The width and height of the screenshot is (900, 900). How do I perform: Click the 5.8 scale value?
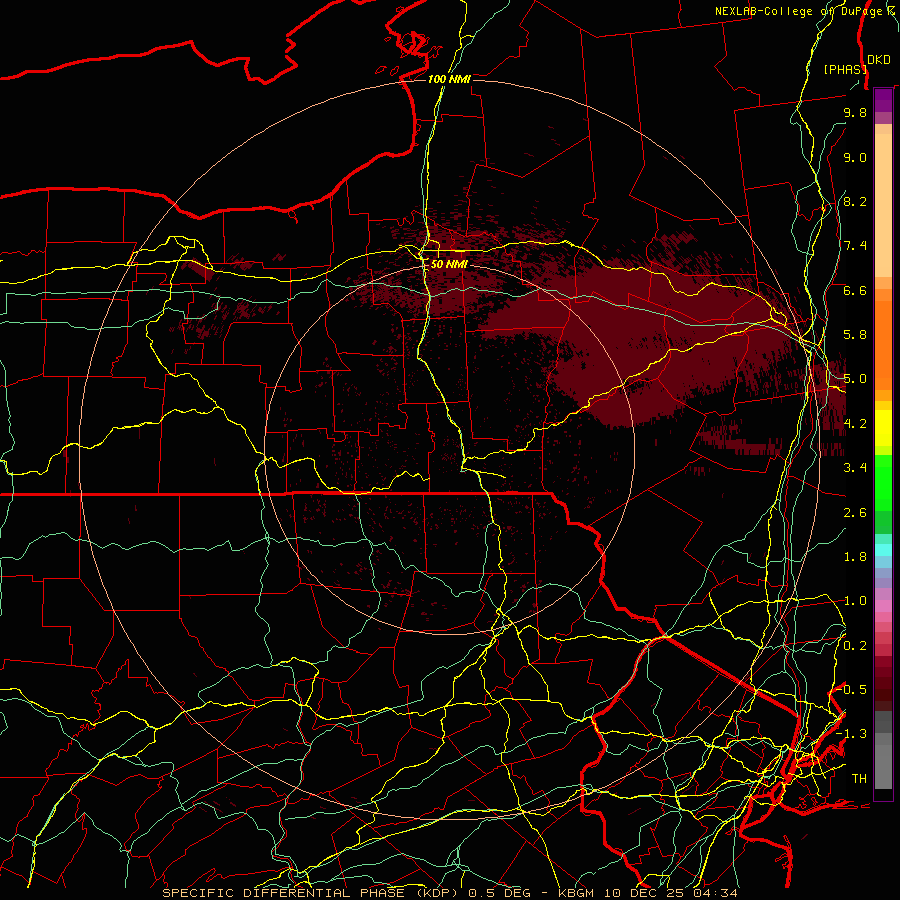(x=855, y=335)
